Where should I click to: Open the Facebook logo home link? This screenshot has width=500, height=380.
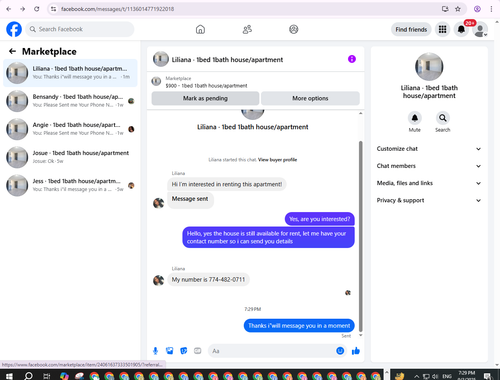pos(14,29)
